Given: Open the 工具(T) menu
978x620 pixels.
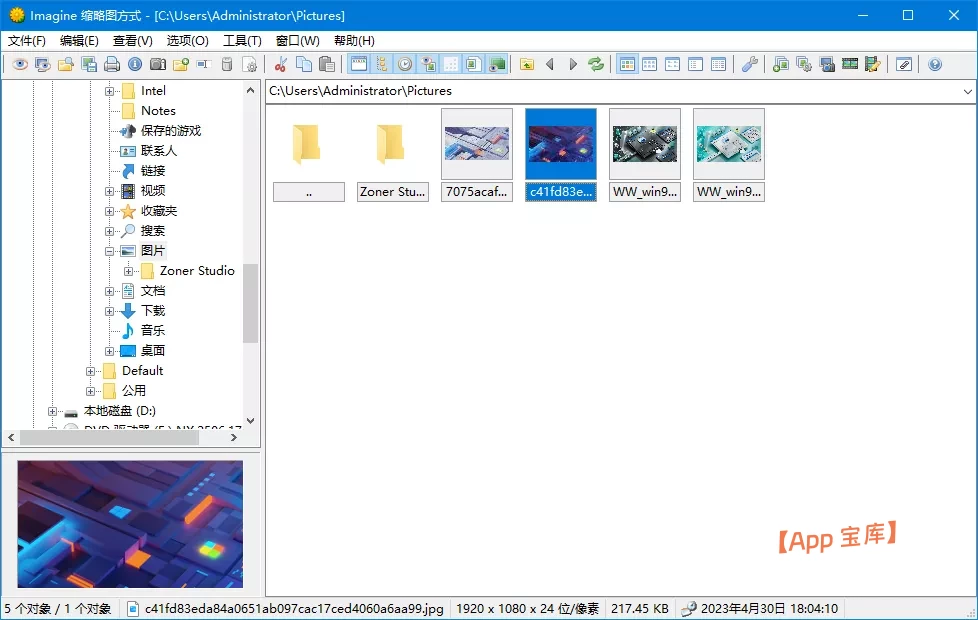Looking at the screenshot, I should point(242,41).
